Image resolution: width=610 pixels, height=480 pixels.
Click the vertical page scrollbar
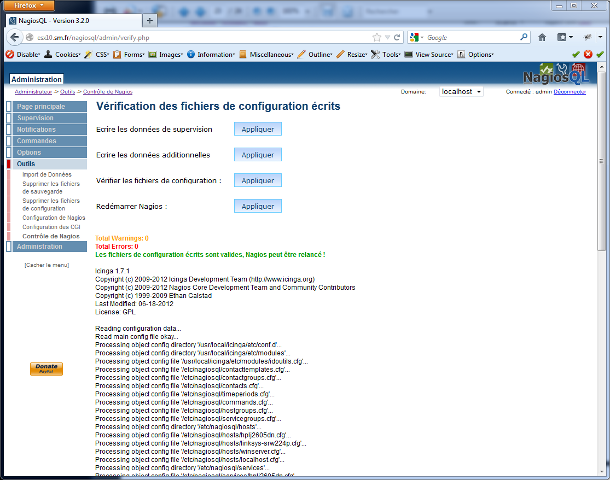pos(601,161)
